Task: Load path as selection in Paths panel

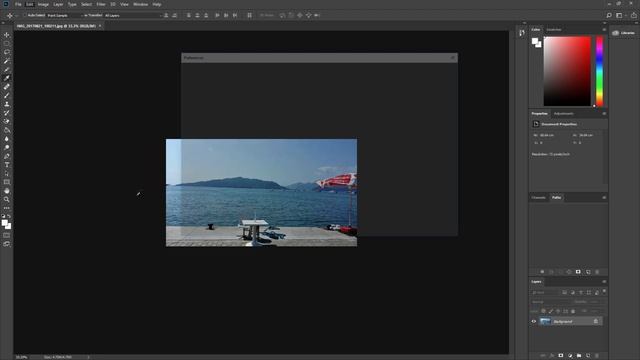Action: pos(560,272)
